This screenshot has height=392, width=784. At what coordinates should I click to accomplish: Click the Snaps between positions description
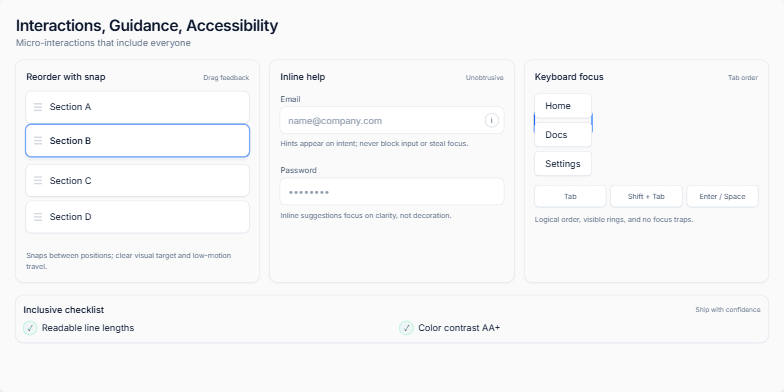pyautogui.click(x=128, y=261)
